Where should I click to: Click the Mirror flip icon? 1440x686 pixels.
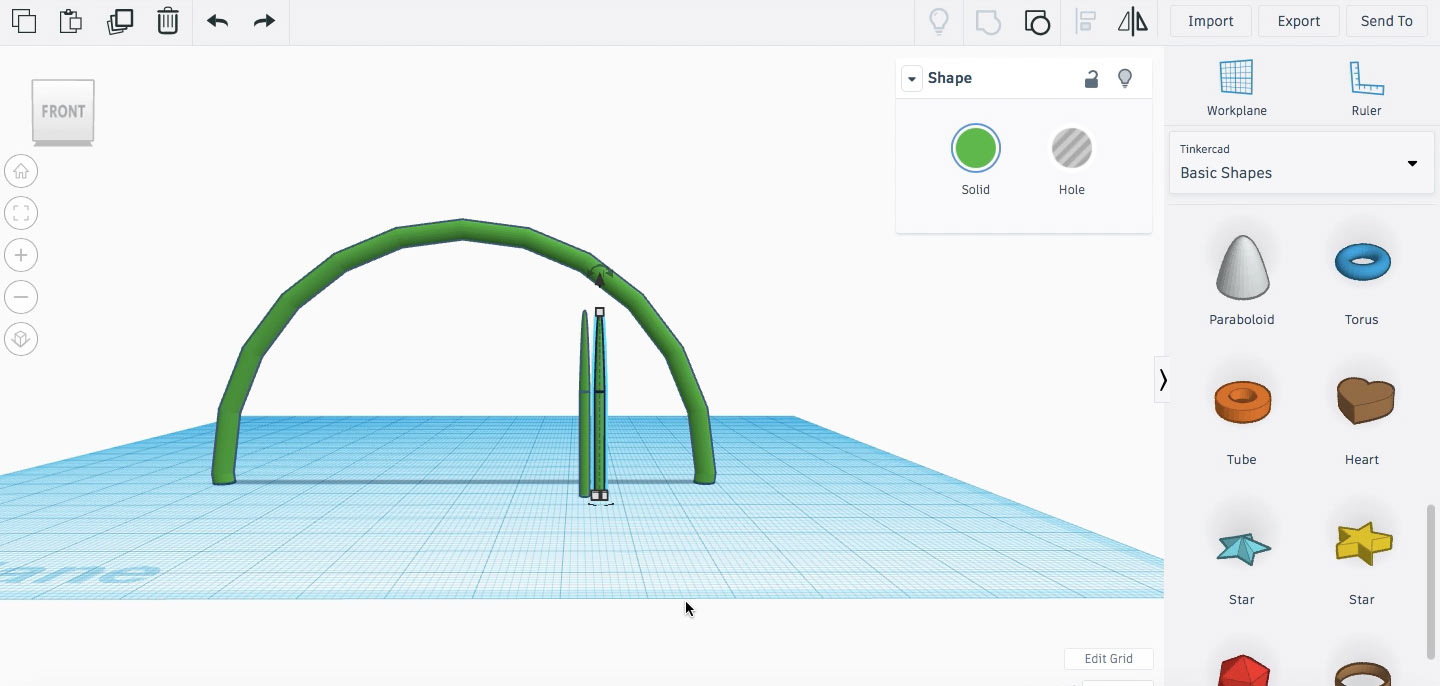[x=1132, y=22]
